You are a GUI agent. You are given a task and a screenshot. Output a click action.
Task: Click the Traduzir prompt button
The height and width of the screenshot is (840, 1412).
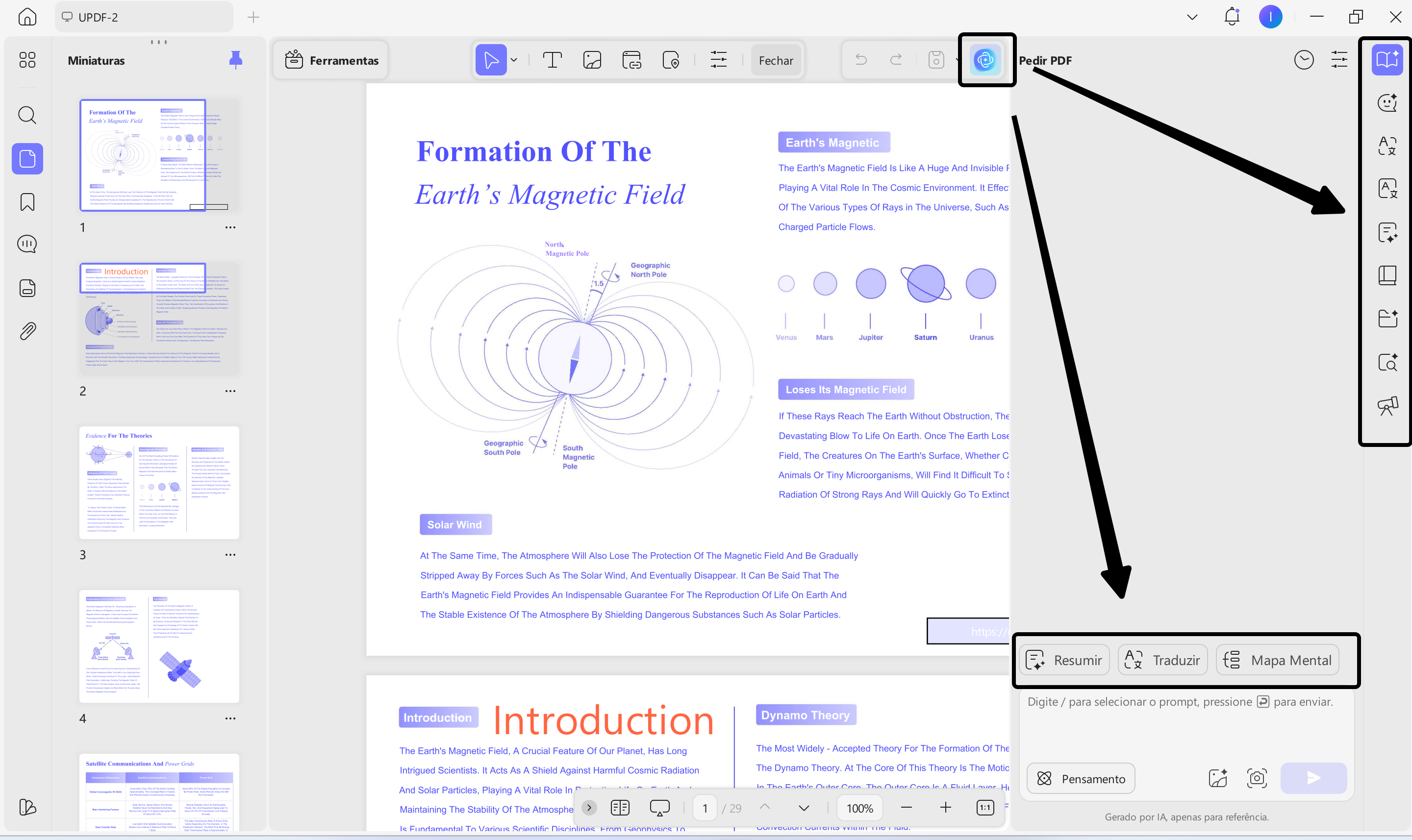(1162, 660)
